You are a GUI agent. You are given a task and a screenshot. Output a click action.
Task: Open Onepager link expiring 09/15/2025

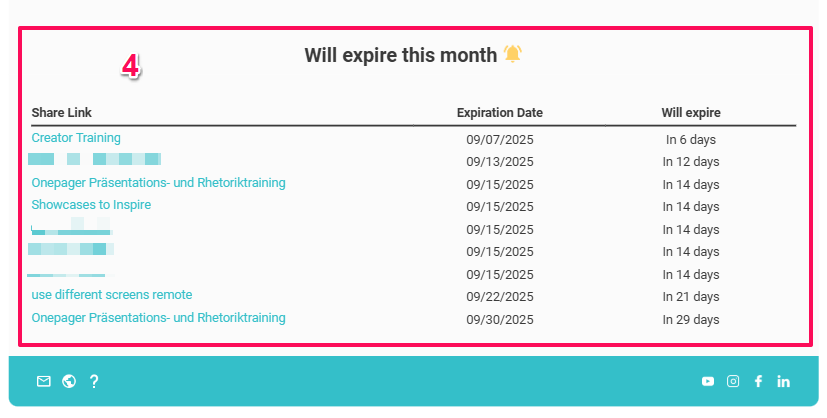(x=158, y=183)
